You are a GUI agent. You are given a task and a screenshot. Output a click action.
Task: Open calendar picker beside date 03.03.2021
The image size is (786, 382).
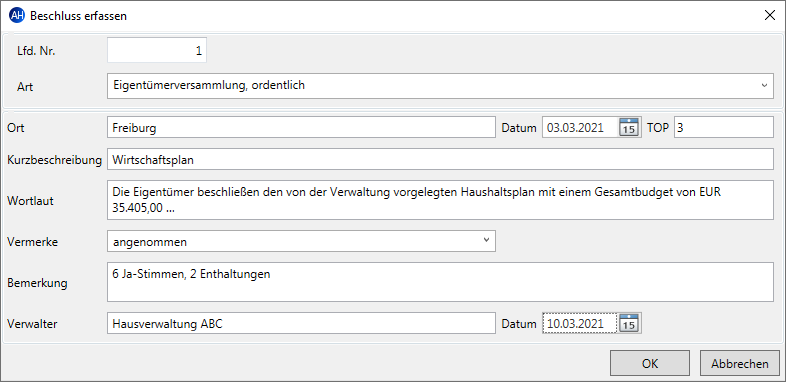click(x=629, y=127)
